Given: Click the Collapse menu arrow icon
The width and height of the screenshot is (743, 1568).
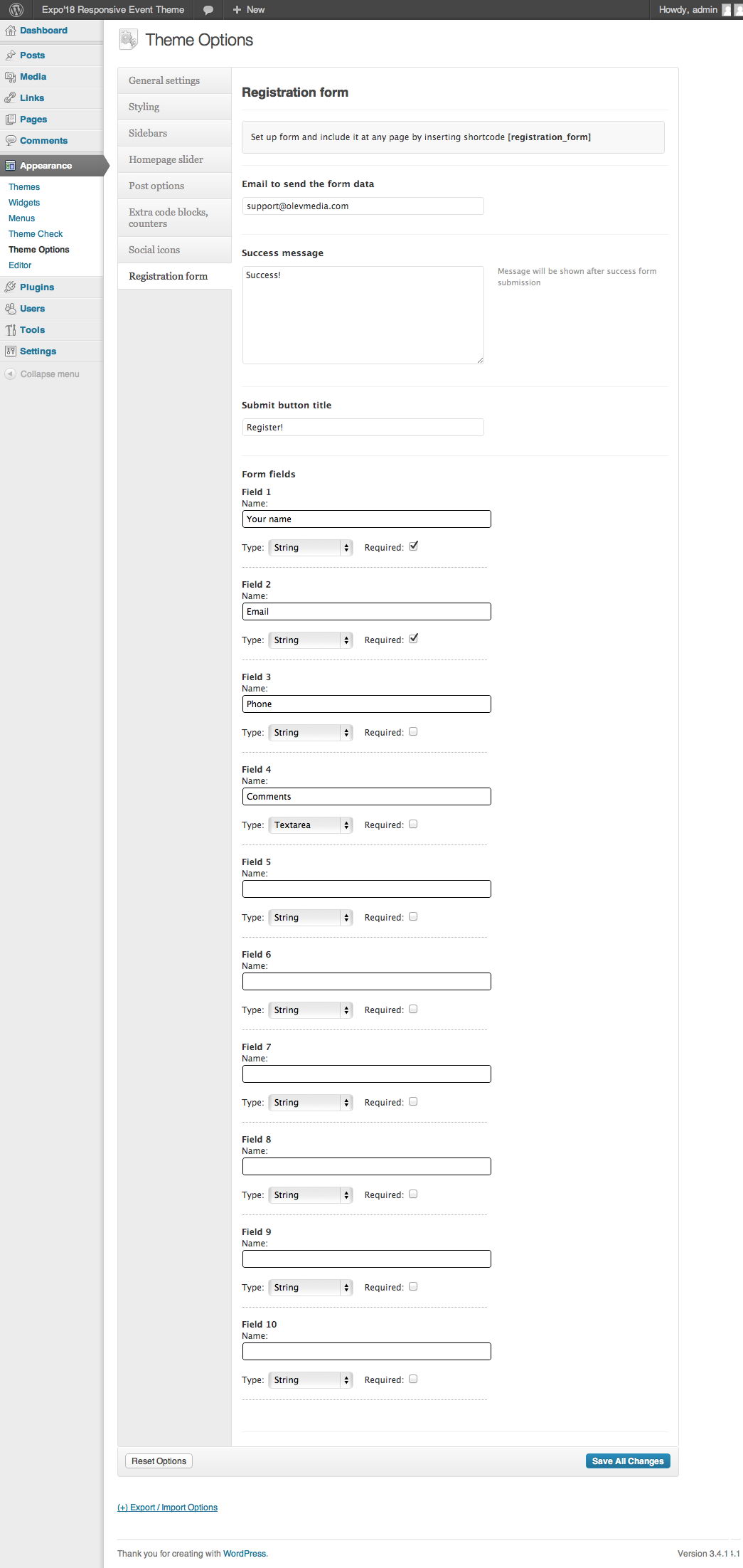Looking at the screenshot, I should 10,374.
